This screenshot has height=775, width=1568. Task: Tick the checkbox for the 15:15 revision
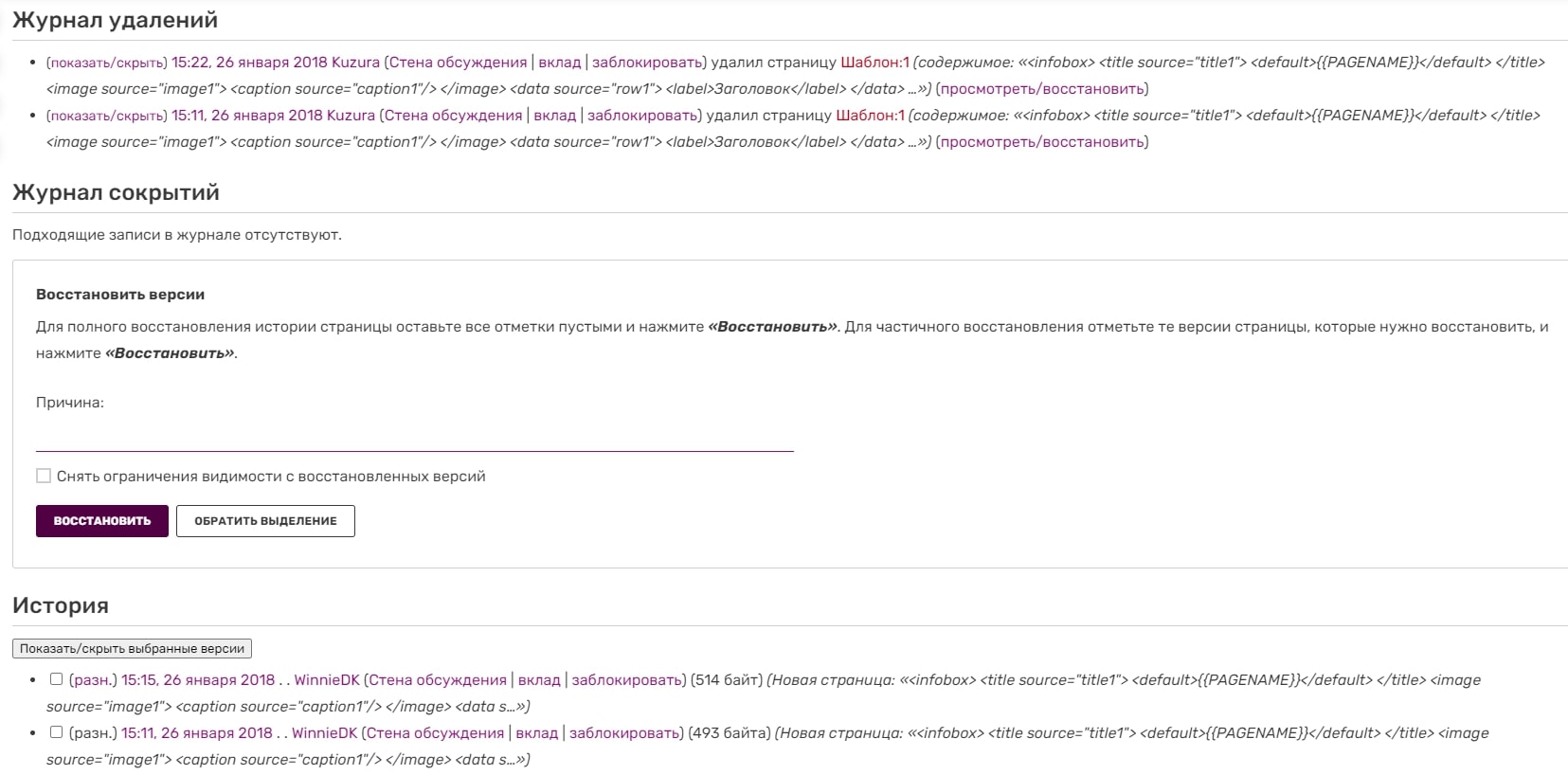(56, 679)
